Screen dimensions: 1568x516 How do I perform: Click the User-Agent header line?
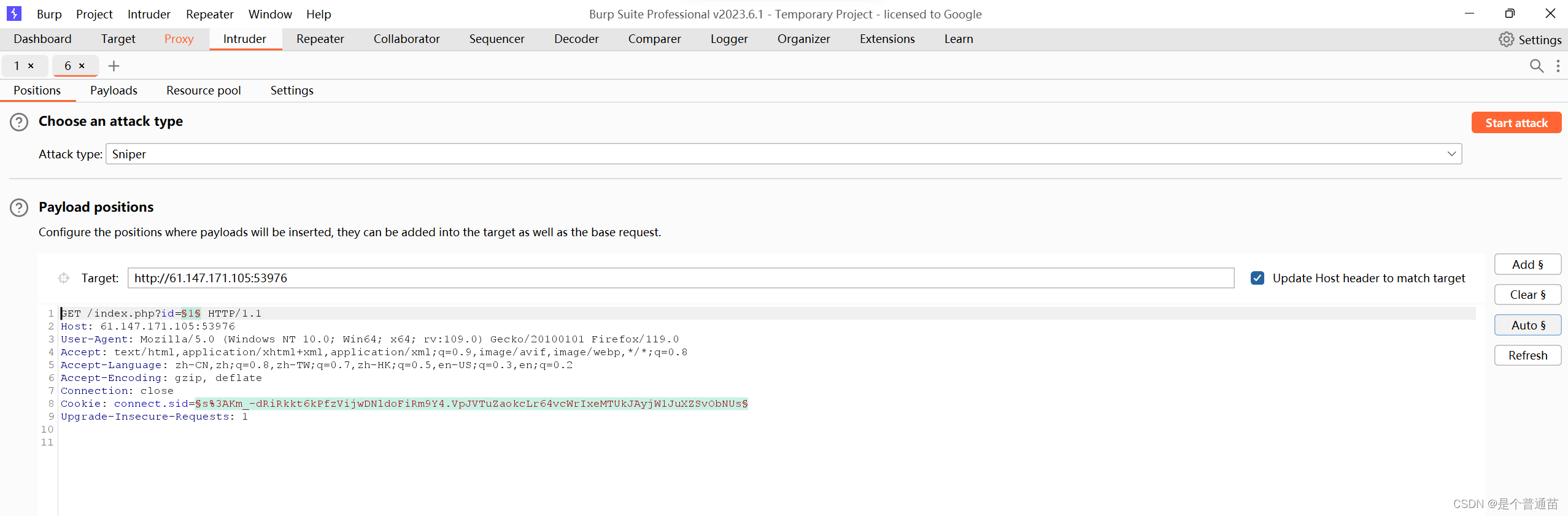click(369, 339)
